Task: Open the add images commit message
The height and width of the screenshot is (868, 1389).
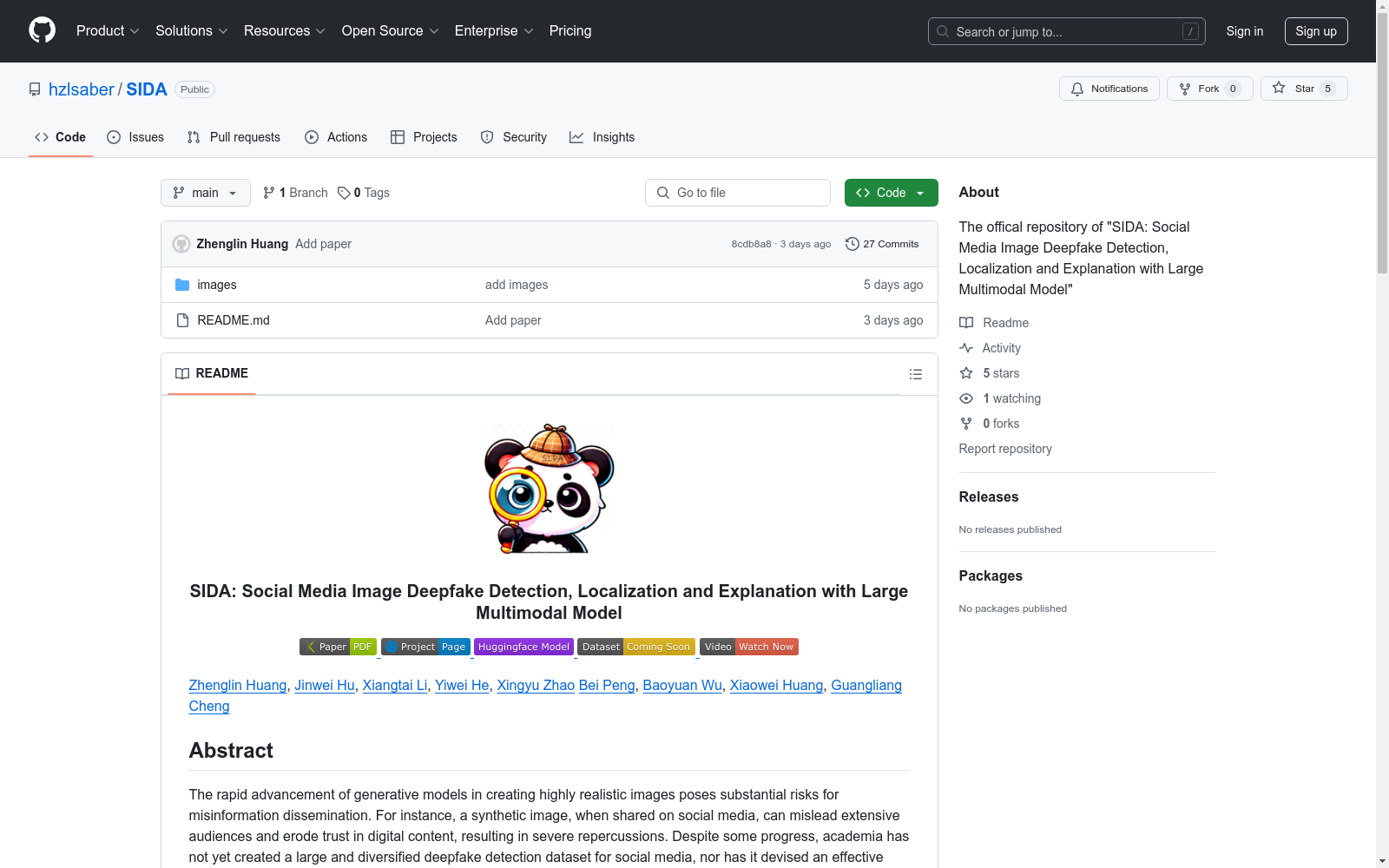Action: click(517, 285)
